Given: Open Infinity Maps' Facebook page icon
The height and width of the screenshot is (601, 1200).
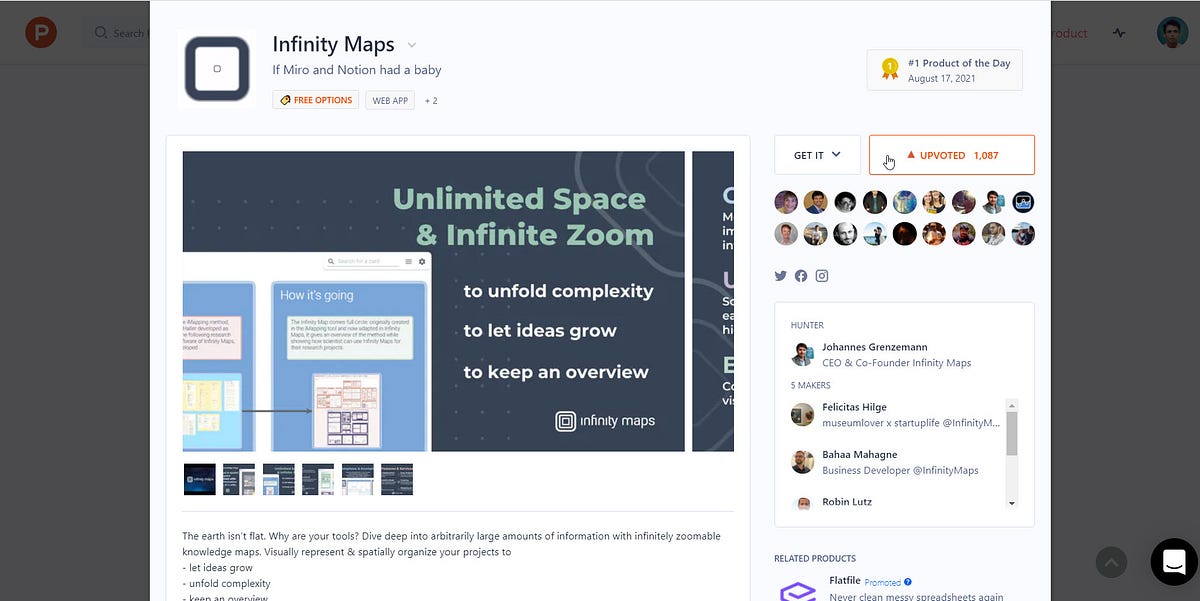Looking at the screenshot, I should 801,276.
